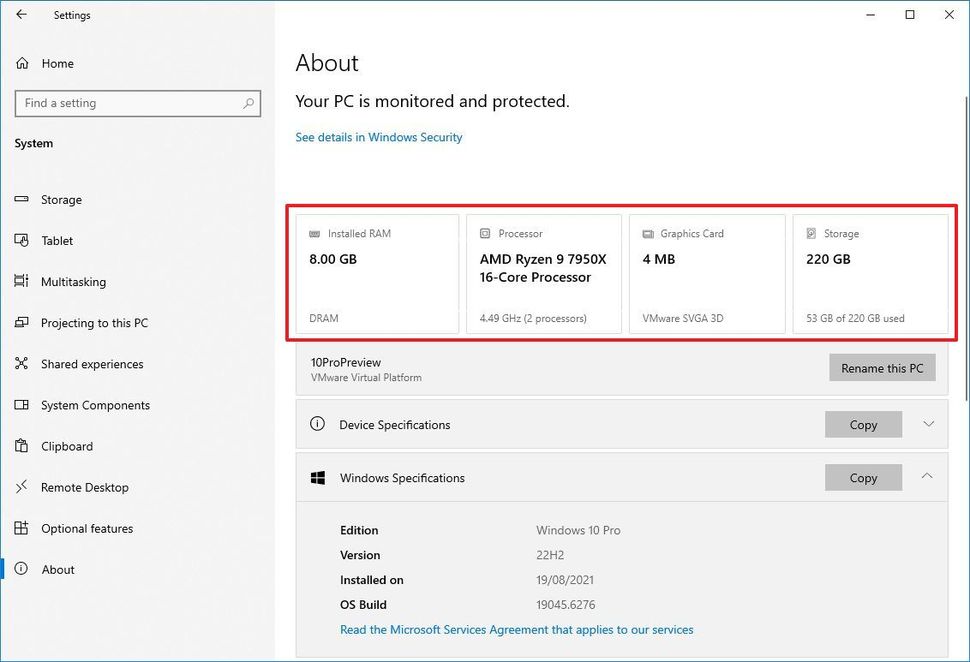Go to the Home settings page
The image size is (970, 662).
tap(57, 63)
